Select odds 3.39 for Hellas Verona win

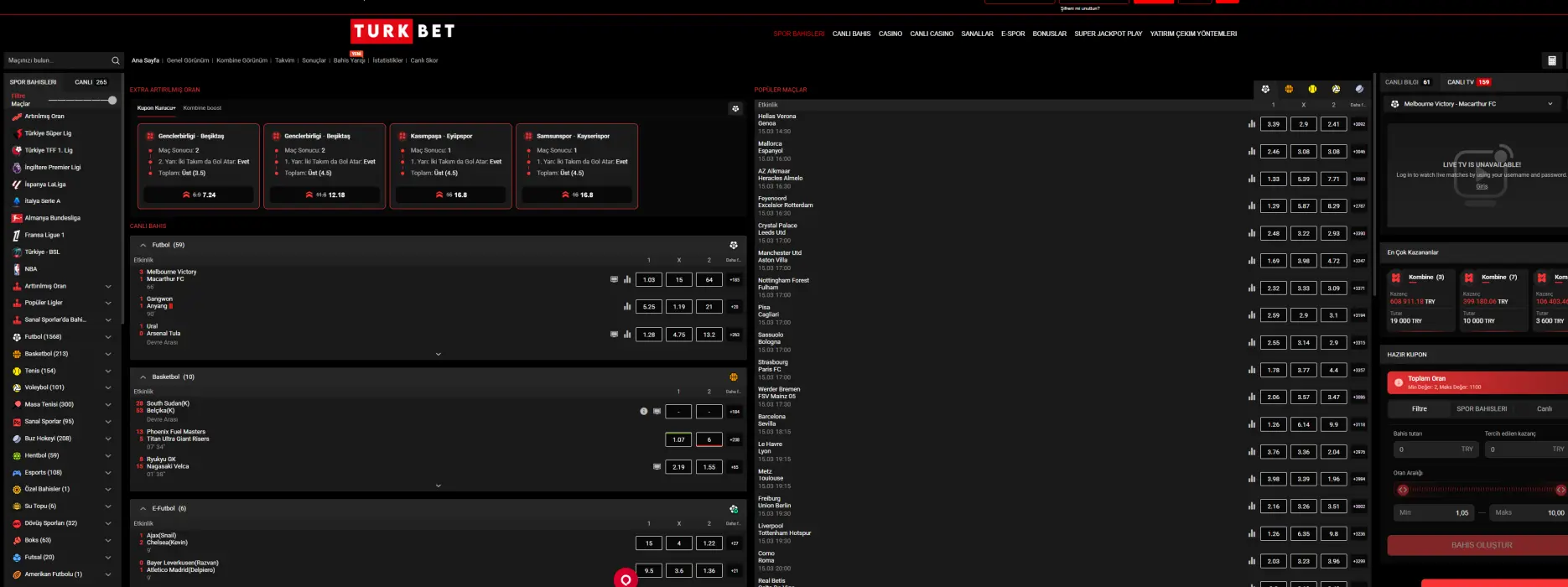click(x=1273, y=124)
